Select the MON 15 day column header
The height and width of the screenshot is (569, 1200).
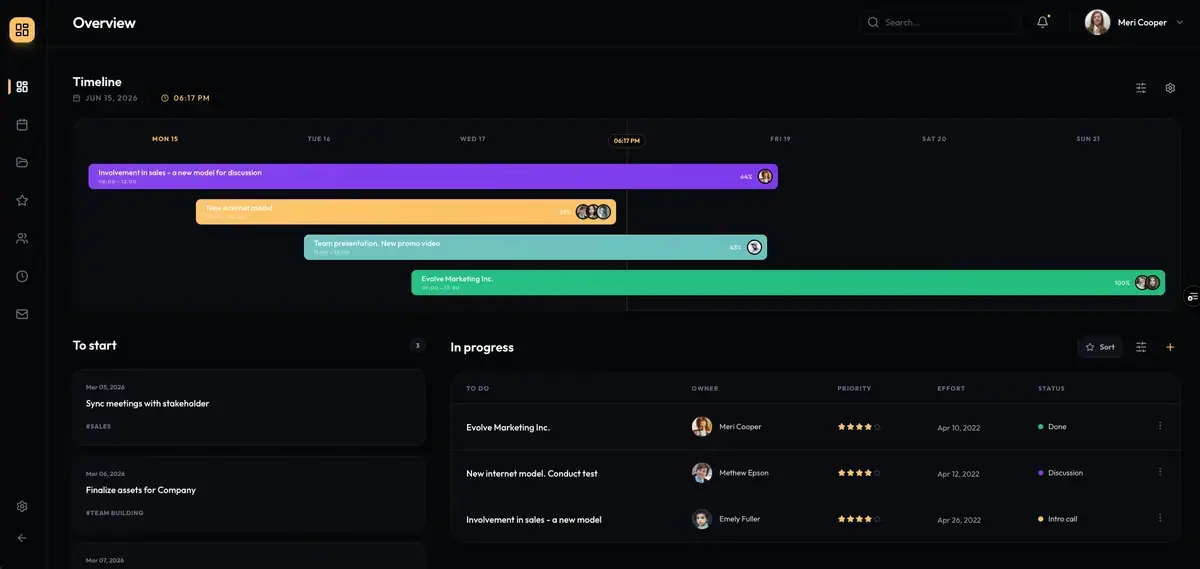click(165, 139)
